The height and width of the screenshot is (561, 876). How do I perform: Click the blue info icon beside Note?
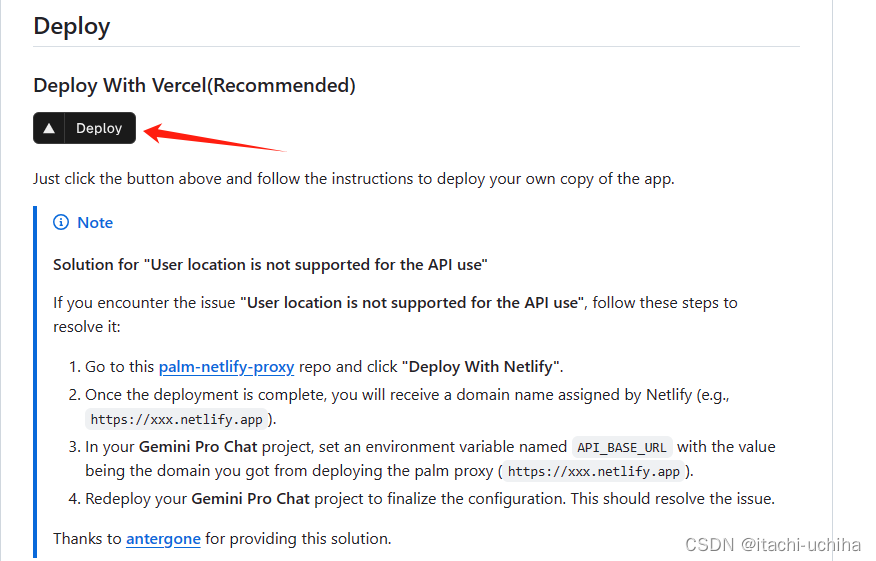pyautogui.click(x=61, y=222)
